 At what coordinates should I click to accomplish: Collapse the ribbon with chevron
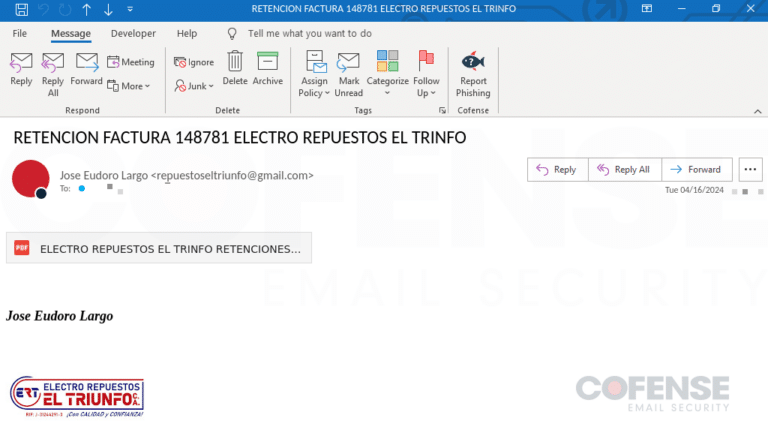point(758,112)
